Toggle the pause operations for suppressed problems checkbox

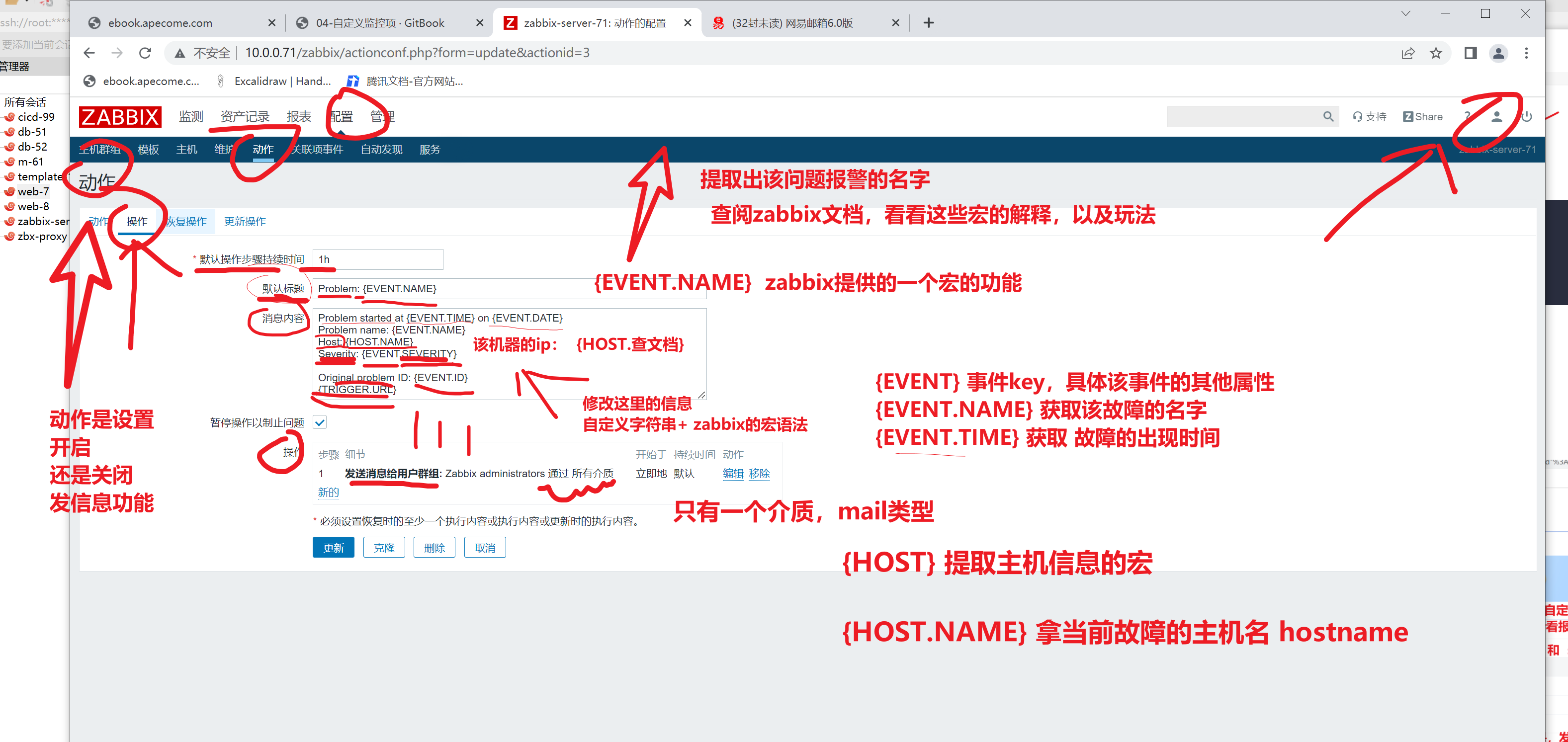coord(320,422)
